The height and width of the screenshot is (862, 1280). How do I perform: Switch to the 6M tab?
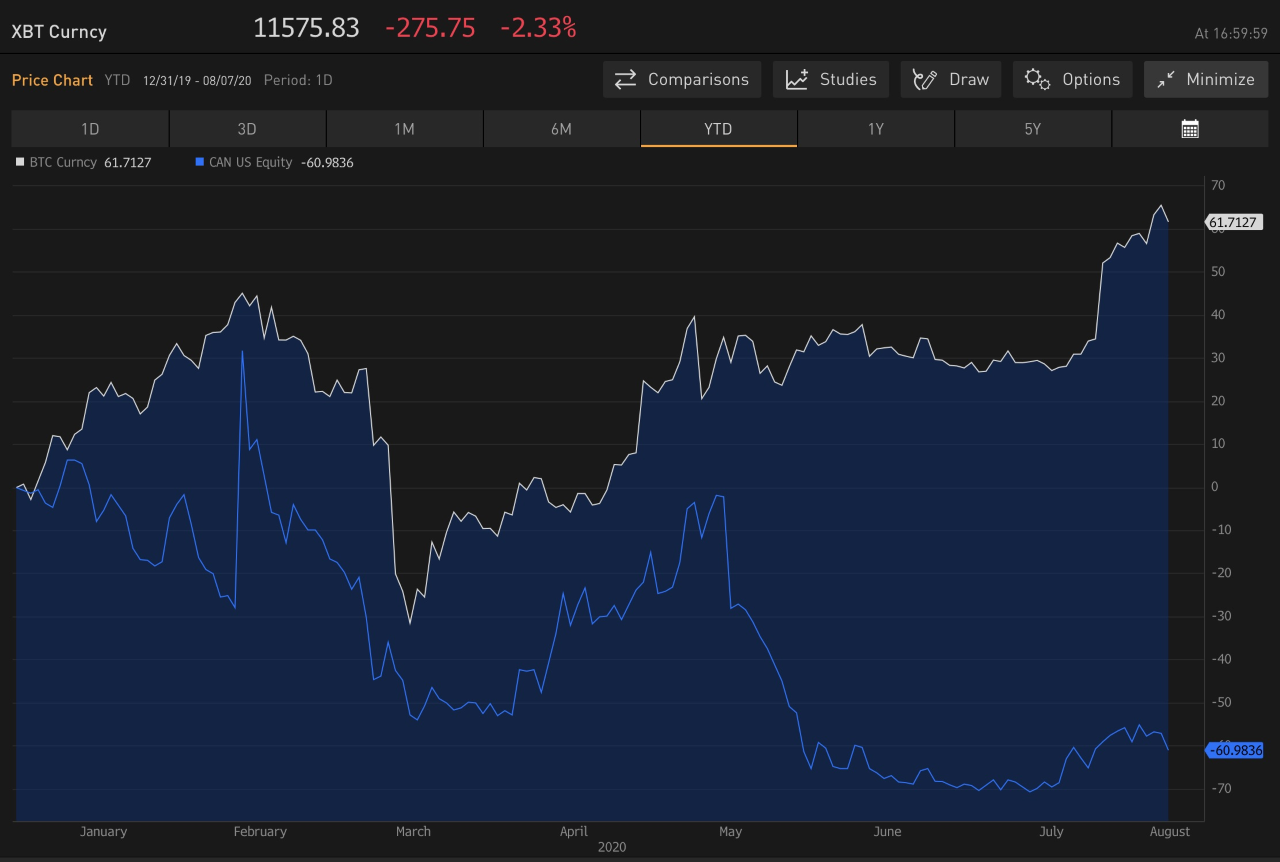click(x=561, y=128)
